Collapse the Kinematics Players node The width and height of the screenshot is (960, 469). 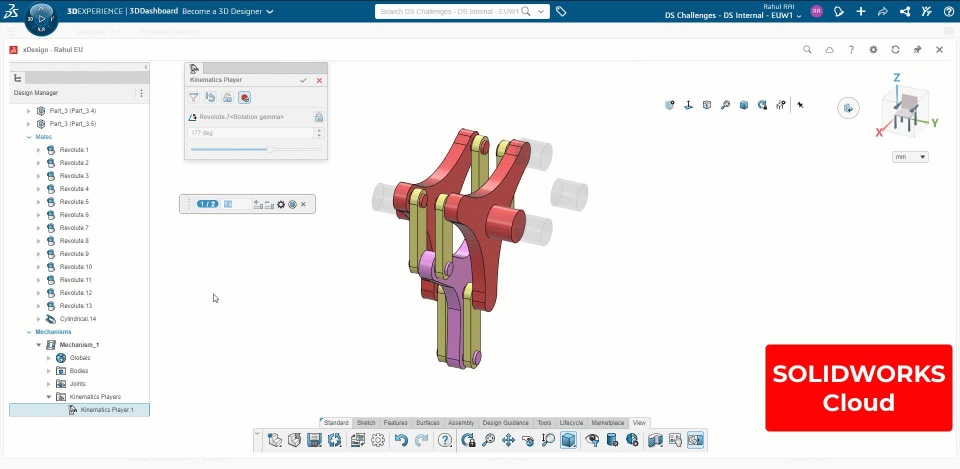49,397
